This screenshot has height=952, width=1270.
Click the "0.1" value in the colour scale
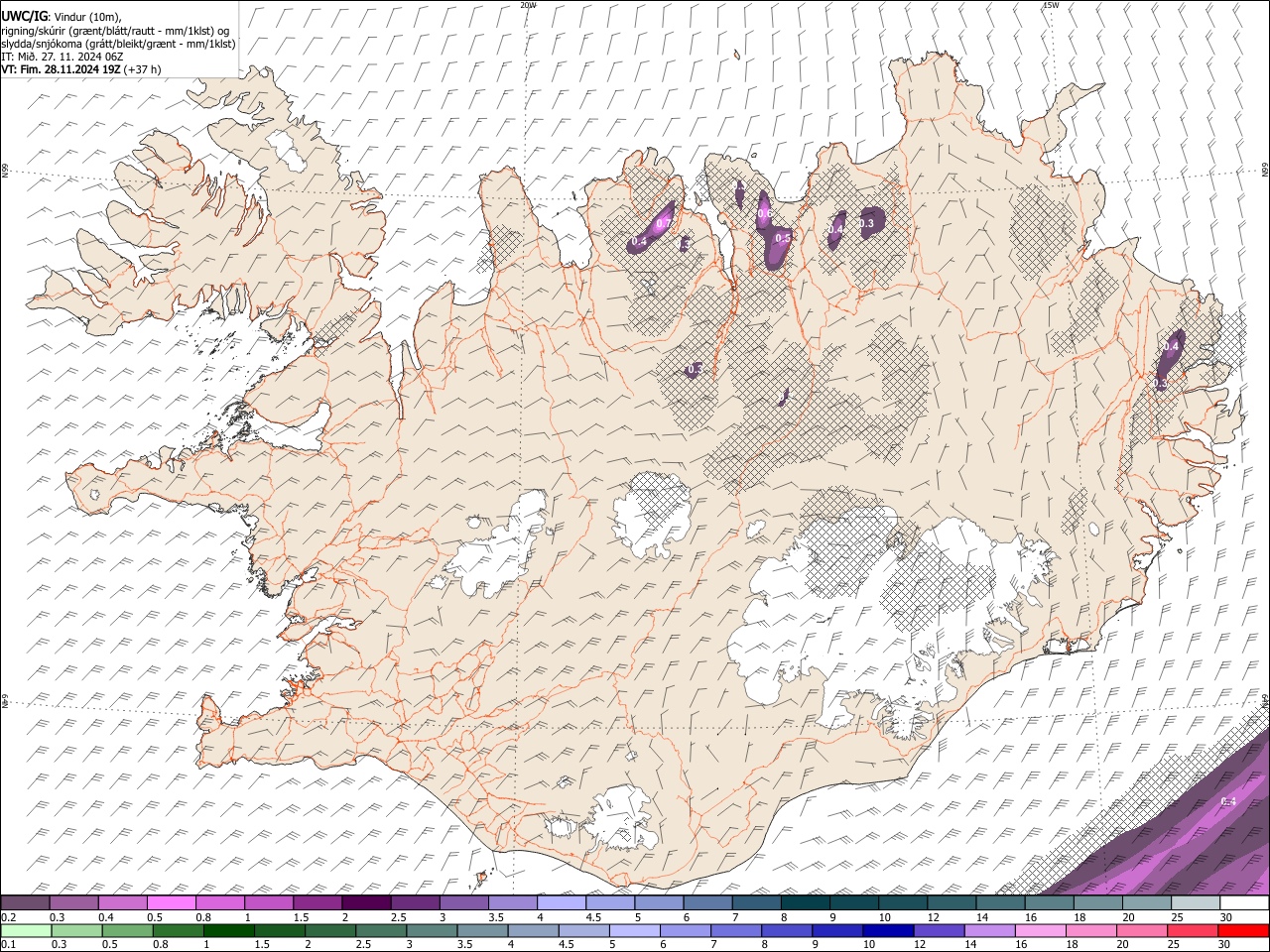(x=9, y=944)
